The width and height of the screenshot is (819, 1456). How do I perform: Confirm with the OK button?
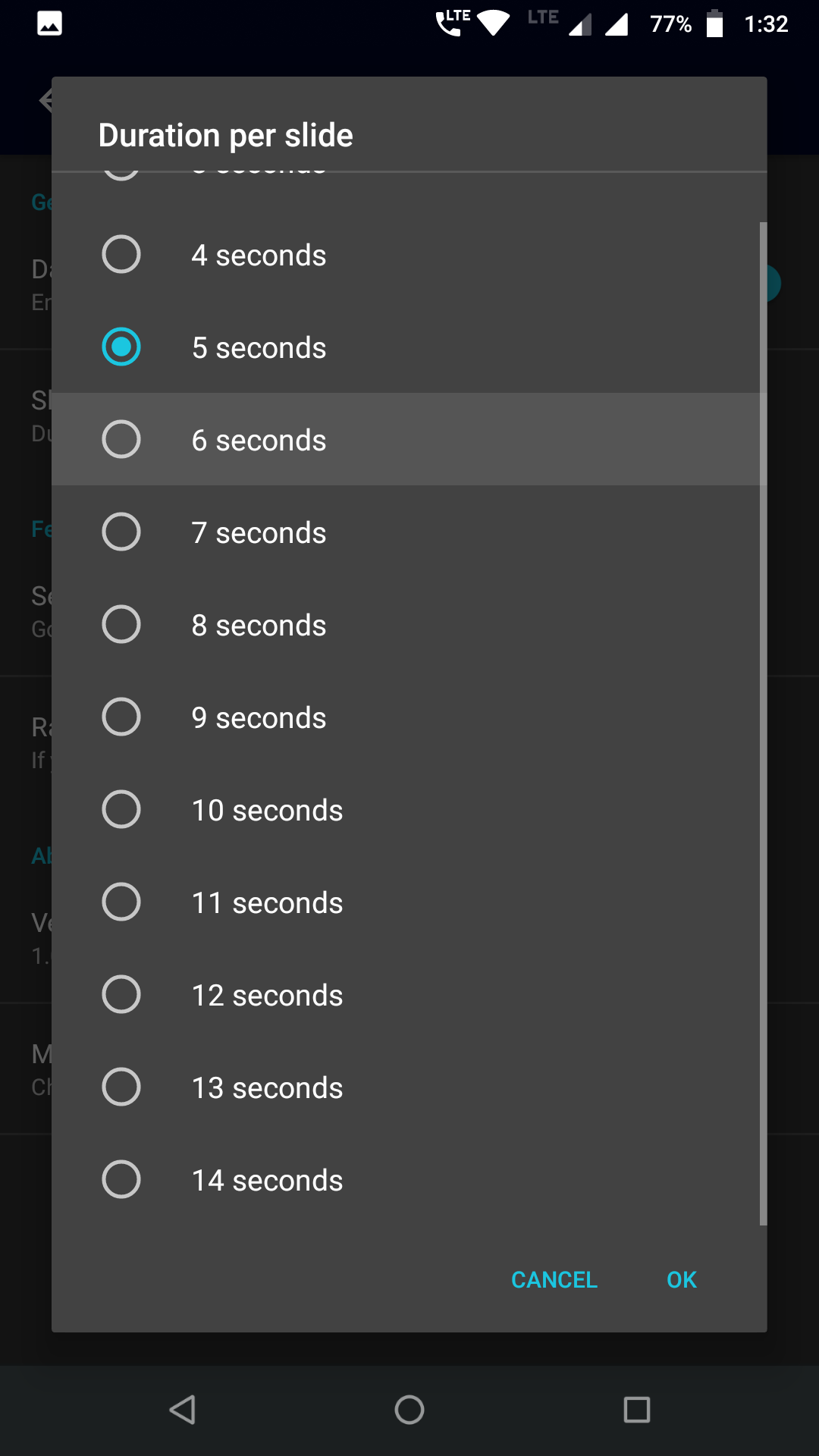coord(681,1279)
